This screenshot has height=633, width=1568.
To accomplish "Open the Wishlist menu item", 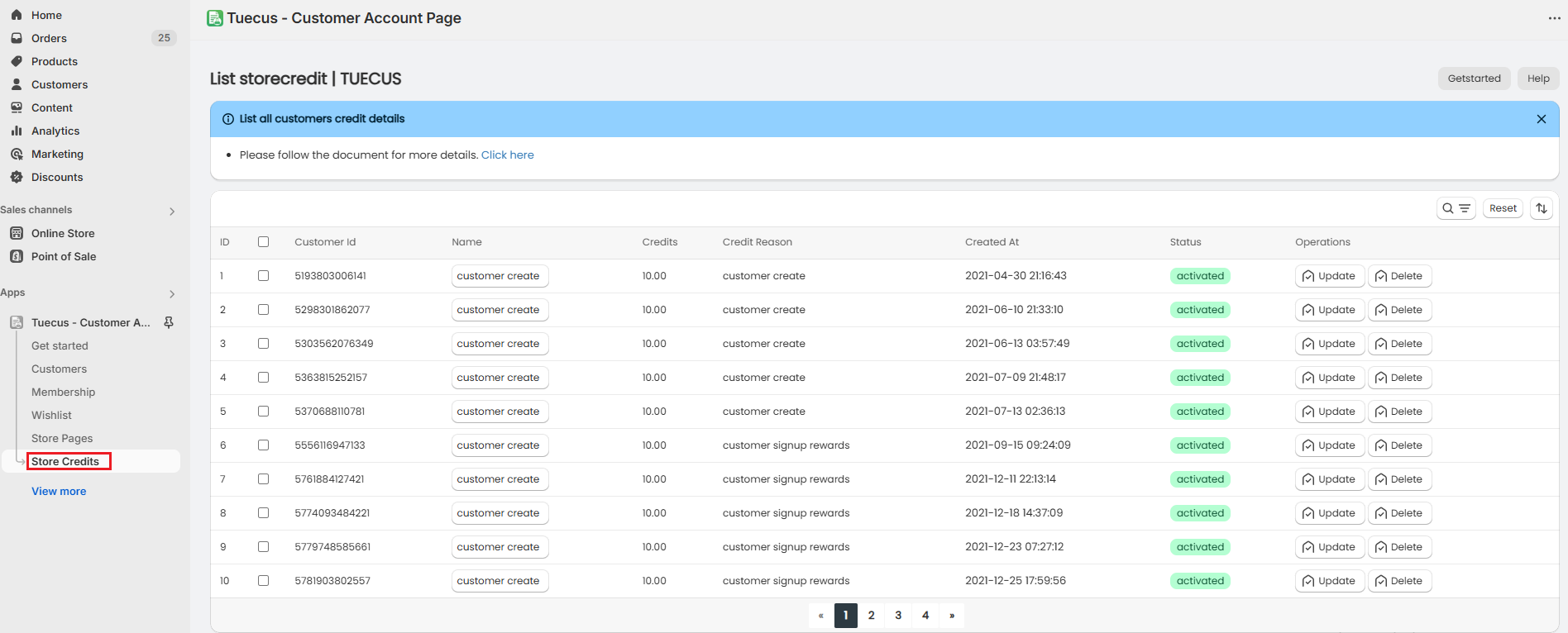I will tap(51, 415).
